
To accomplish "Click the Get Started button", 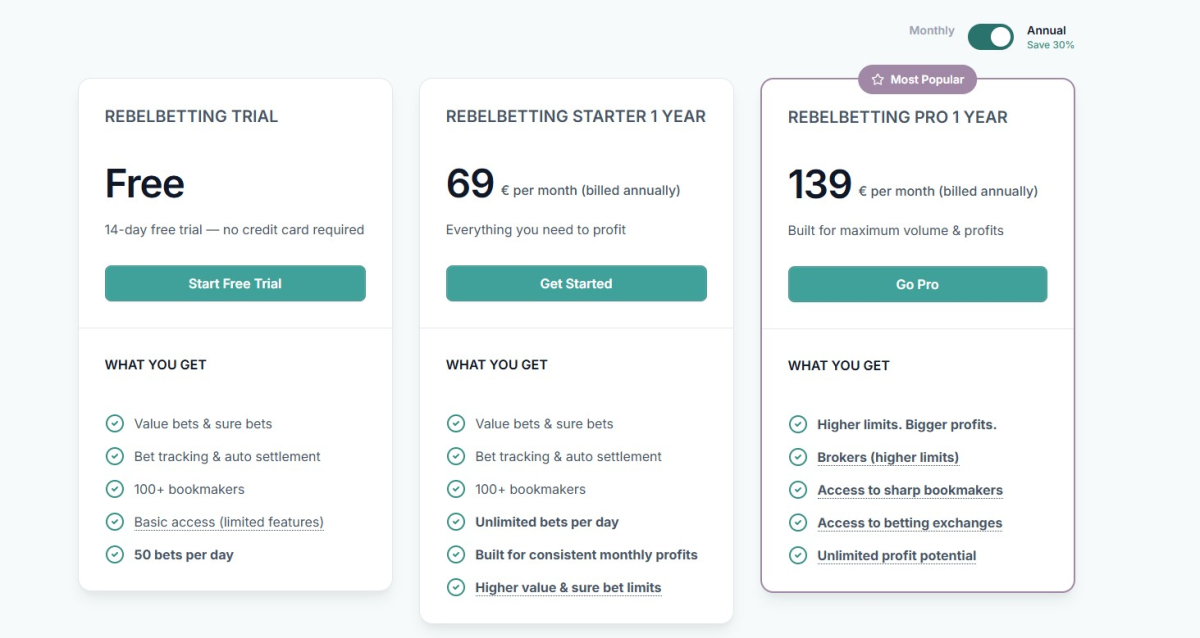I will 576,284.
